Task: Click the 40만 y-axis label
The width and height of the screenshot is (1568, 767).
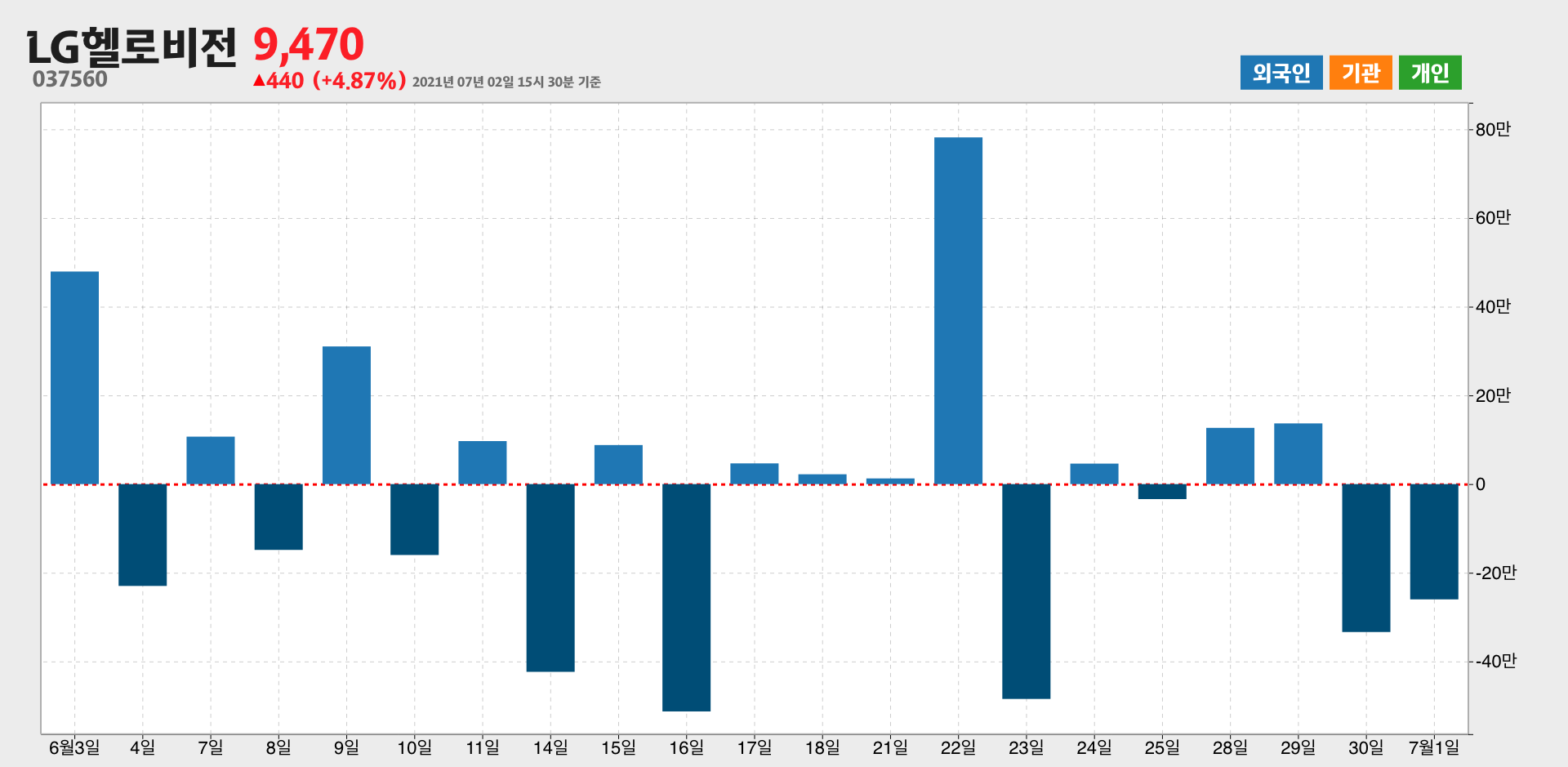Action: point(1493,307)
